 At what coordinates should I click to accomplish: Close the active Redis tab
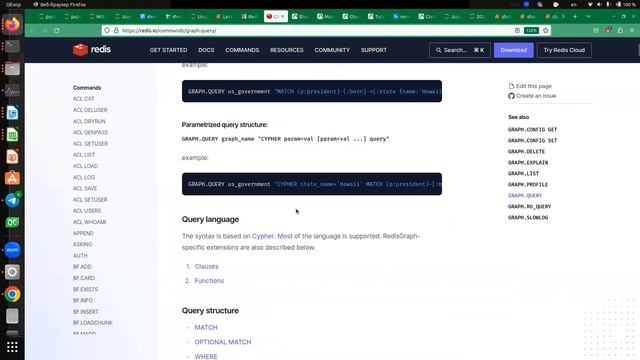[282, 17]
